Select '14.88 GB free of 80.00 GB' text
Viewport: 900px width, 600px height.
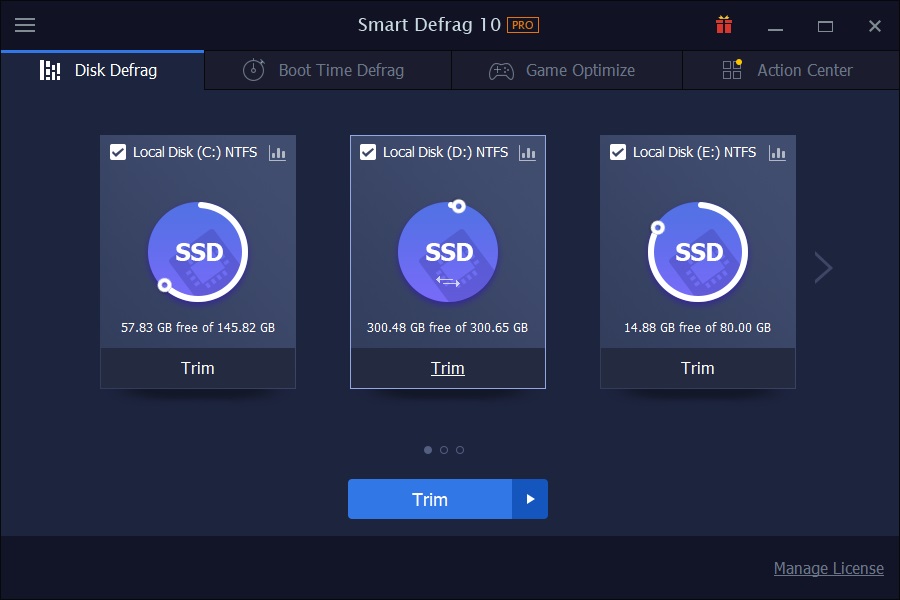tap(697, 327)
